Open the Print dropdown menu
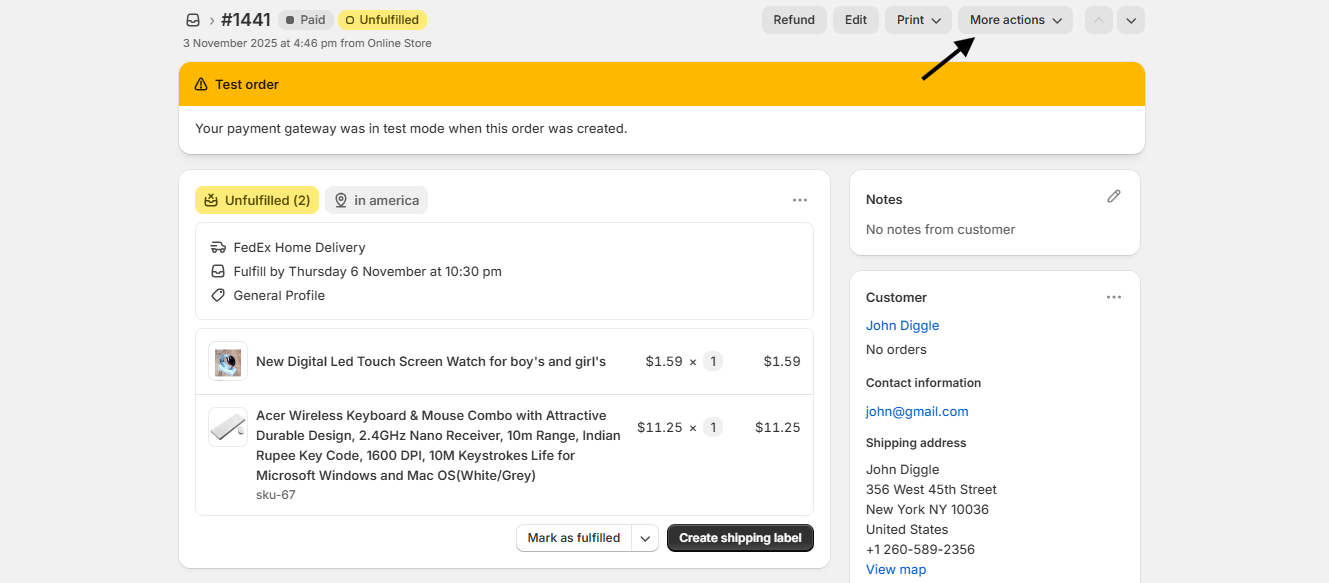 tap(918, 20)
